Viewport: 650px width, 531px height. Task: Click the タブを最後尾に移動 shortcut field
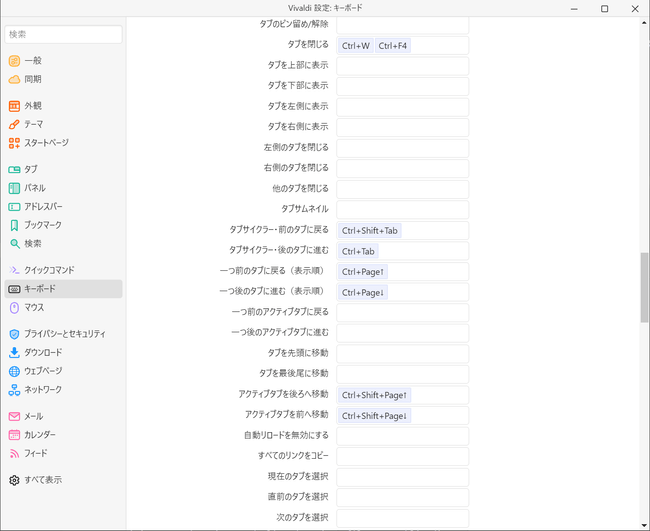tap(403, 374)
